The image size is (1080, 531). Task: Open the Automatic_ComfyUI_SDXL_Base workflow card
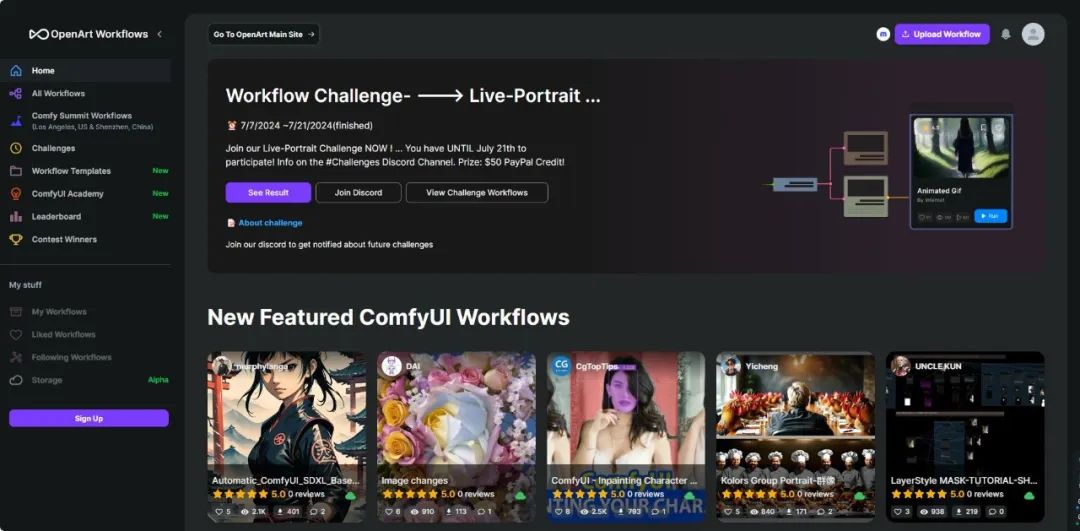pyautogui.click(x=287, y=437)
